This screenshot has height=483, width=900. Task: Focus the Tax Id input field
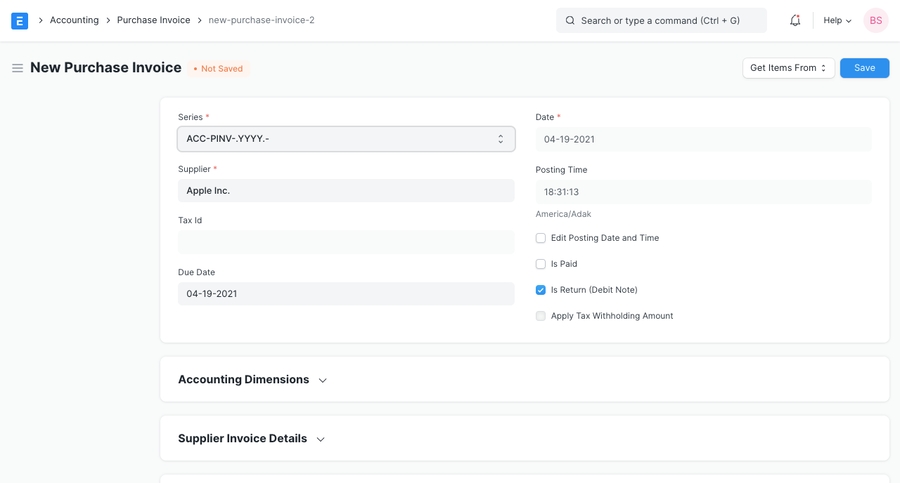[x=346, y=242]
